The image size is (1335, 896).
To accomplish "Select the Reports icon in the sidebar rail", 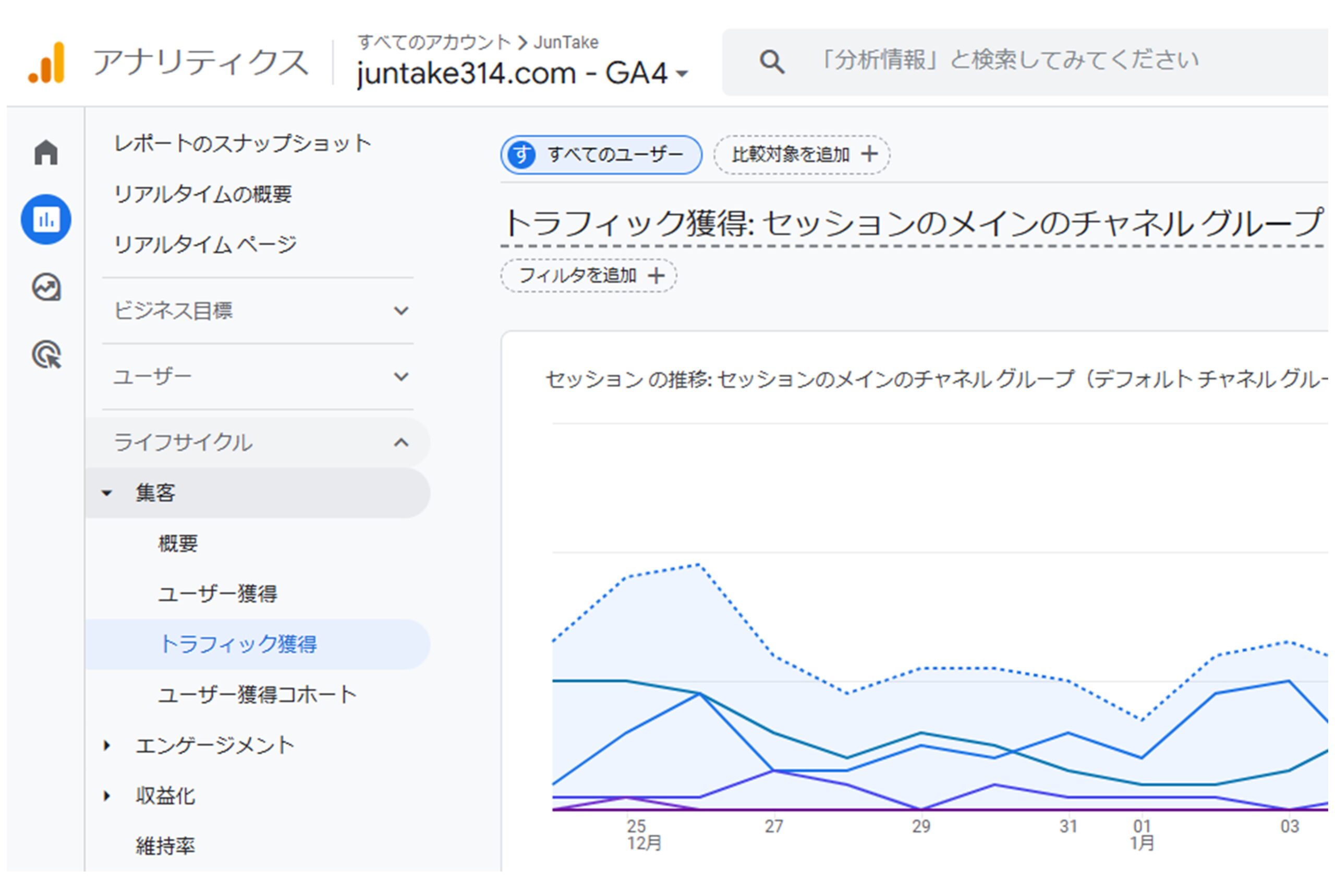I will [x=46, y=219].
